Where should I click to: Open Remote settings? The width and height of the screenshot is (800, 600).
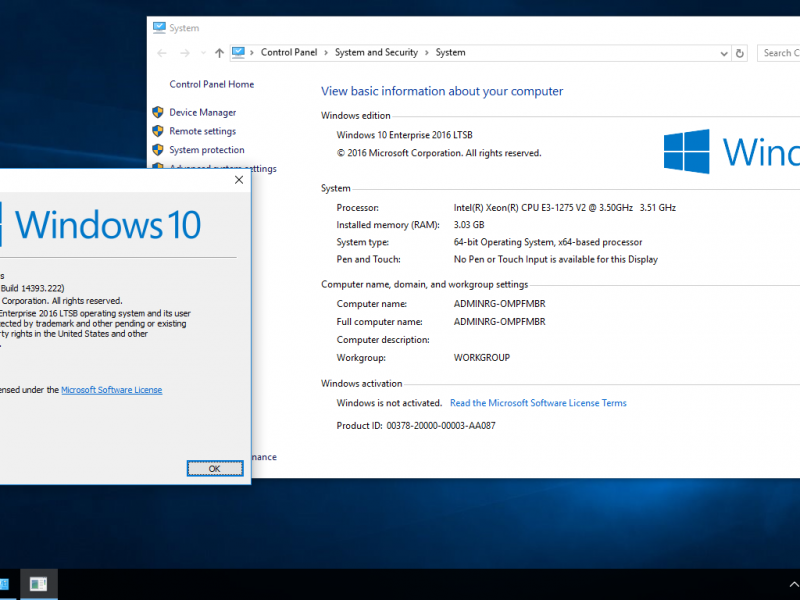(x=203, y=131)
